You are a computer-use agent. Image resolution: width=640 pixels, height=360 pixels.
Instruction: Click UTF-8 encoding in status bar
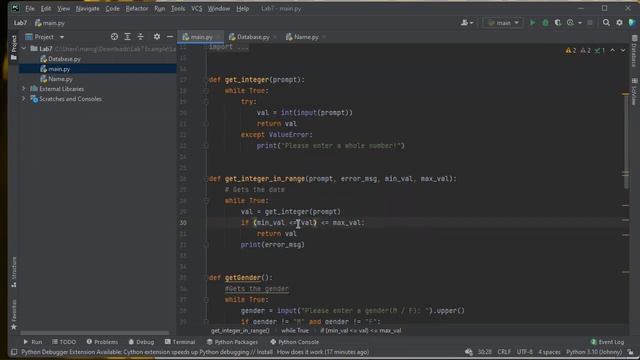[x=524, y=352]
